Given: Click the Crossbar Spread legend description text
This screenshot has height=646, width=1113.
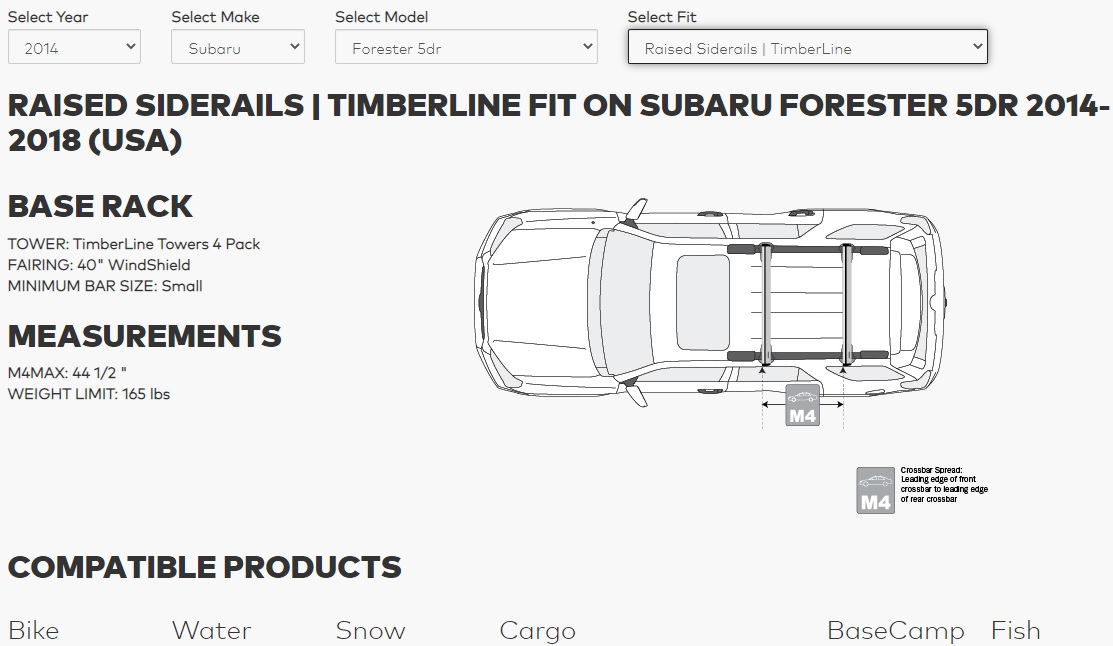Looking at the screenshot, I should (x=944, y=485).
